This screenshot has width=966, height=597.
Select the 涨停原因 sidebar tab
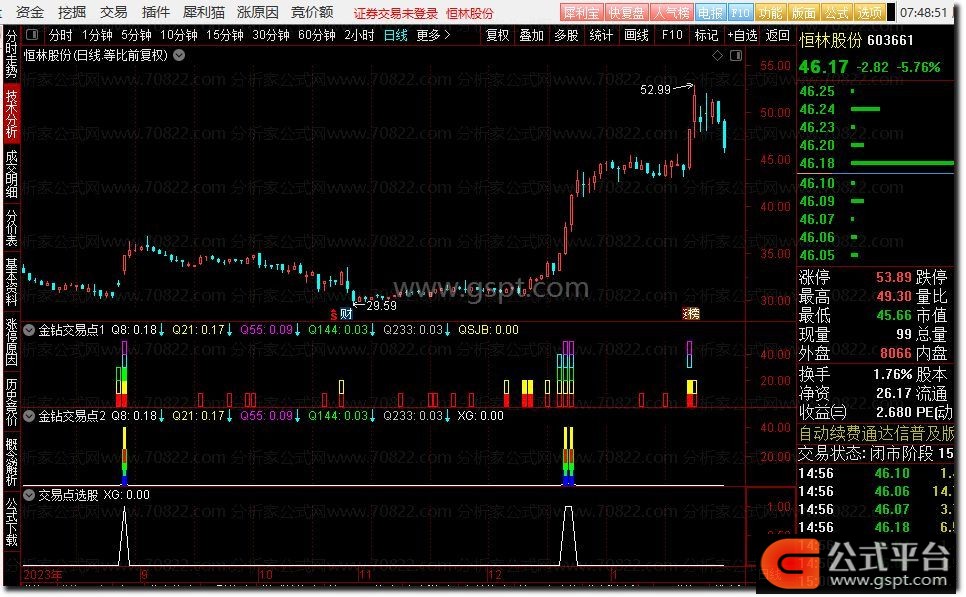coord(12,342)
